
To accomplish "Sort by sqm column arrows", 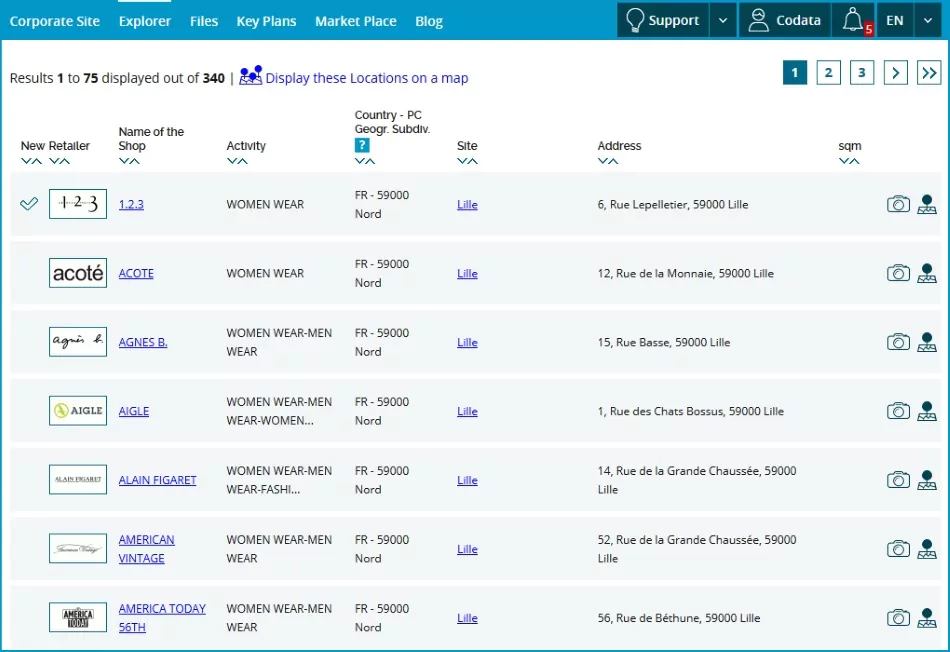I will pyautogui.click(x=849, y=161).
